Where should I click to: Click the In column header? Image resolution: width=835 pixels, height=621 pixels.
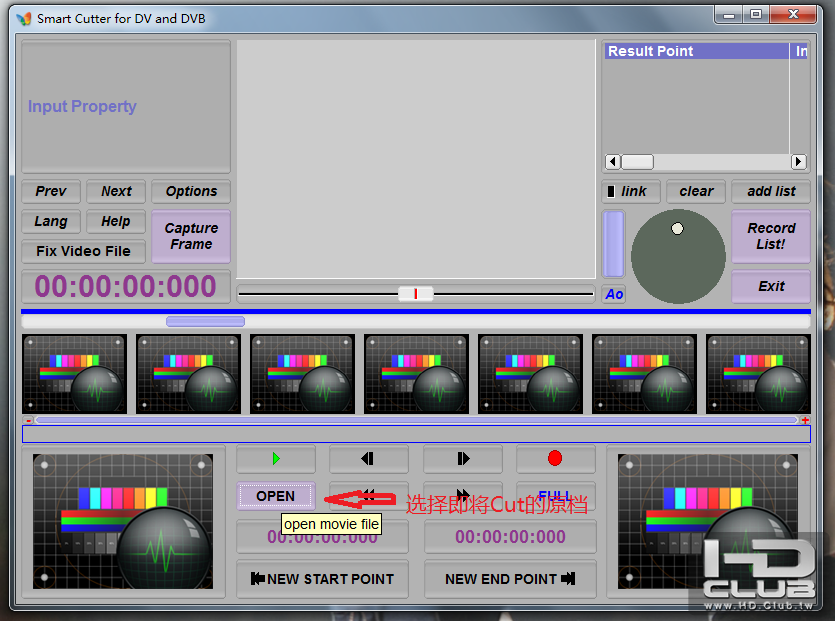(x=799, y=51)
